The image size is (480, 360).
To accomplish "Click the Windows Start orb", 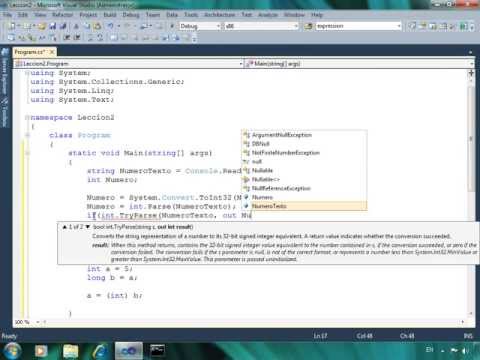I will [x=12, y=351].
